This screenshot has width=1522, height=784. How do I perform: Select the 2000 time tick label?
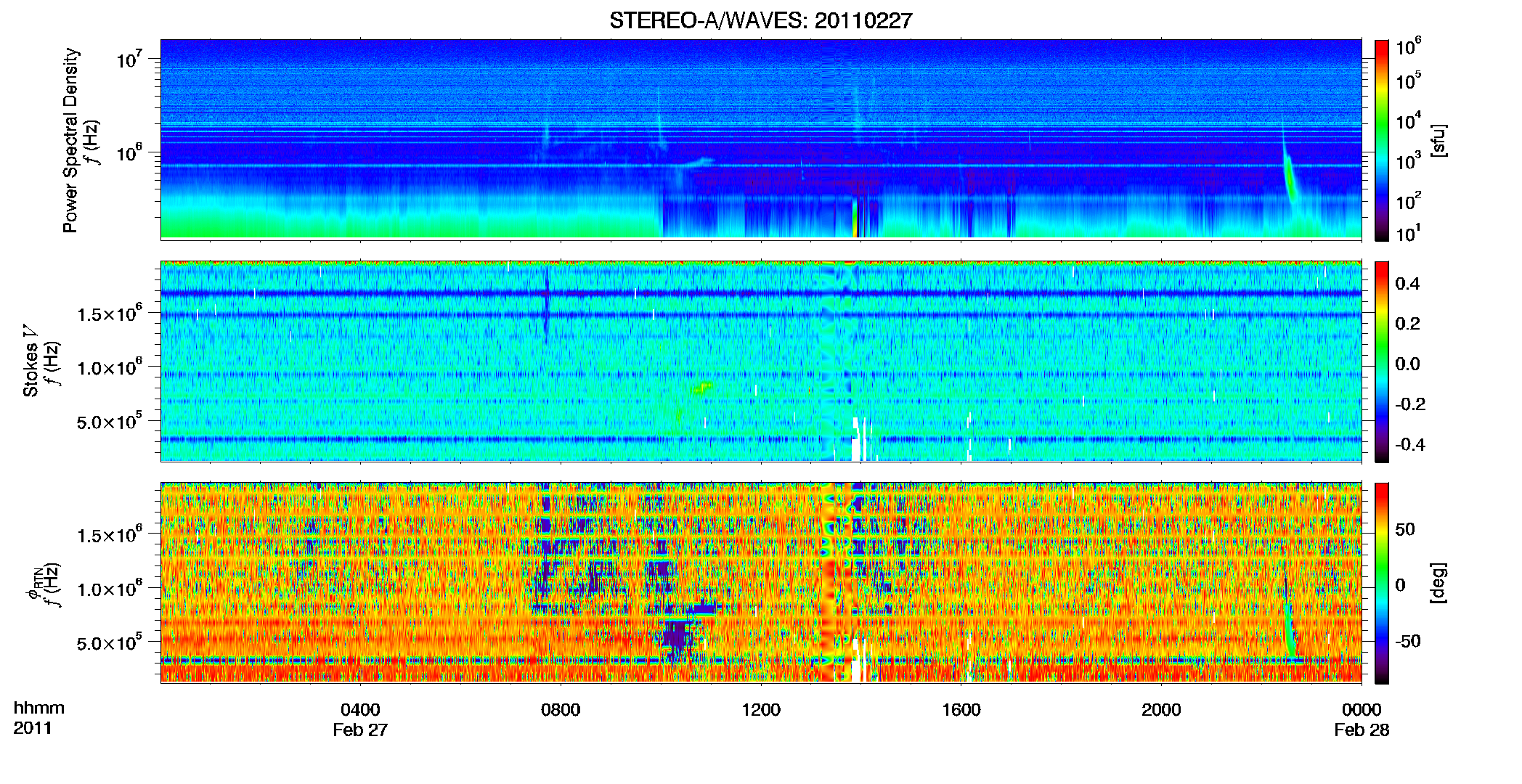pos(1161,710)
